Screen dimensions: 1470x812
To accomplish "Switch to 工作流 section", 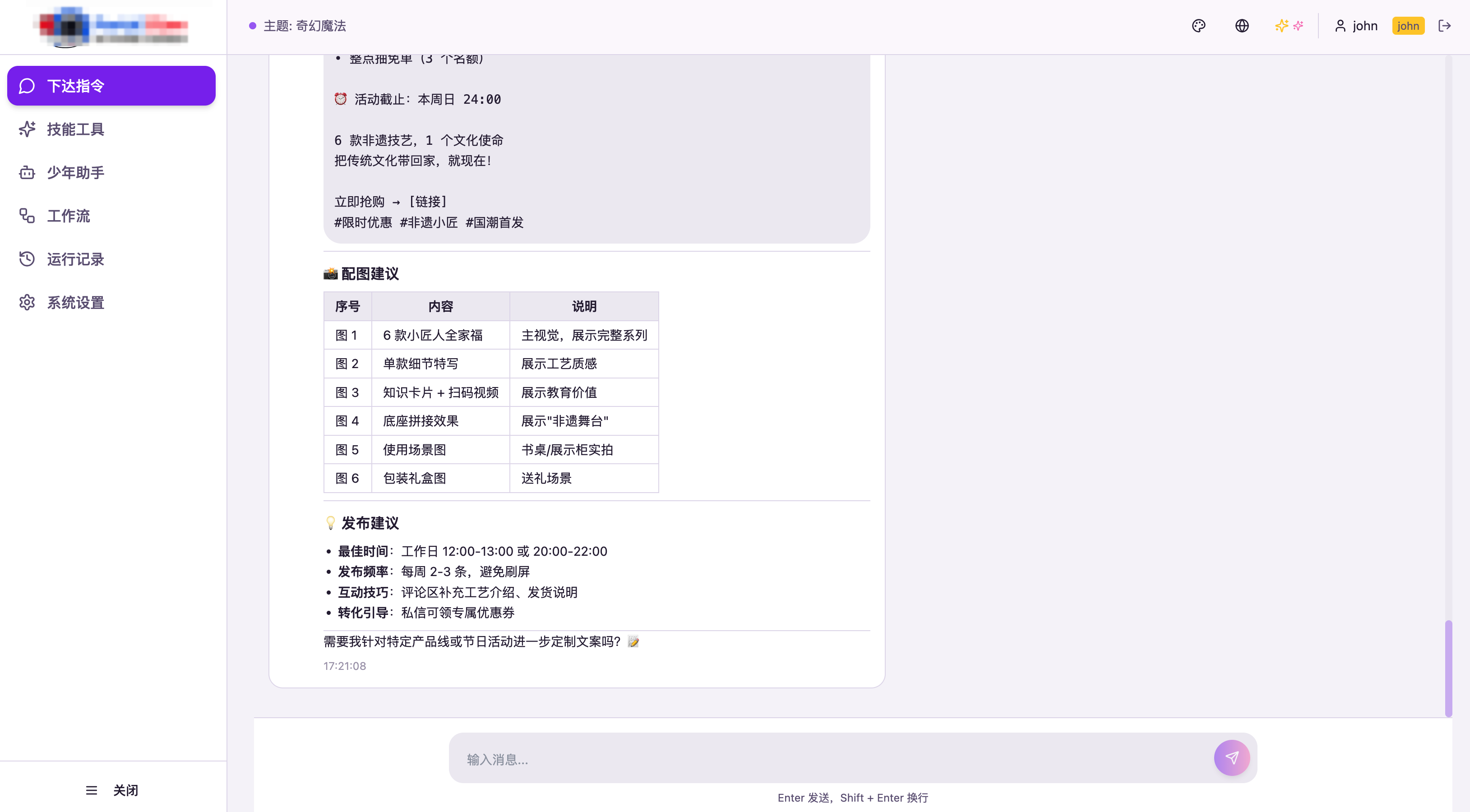I will pos(69,216).
